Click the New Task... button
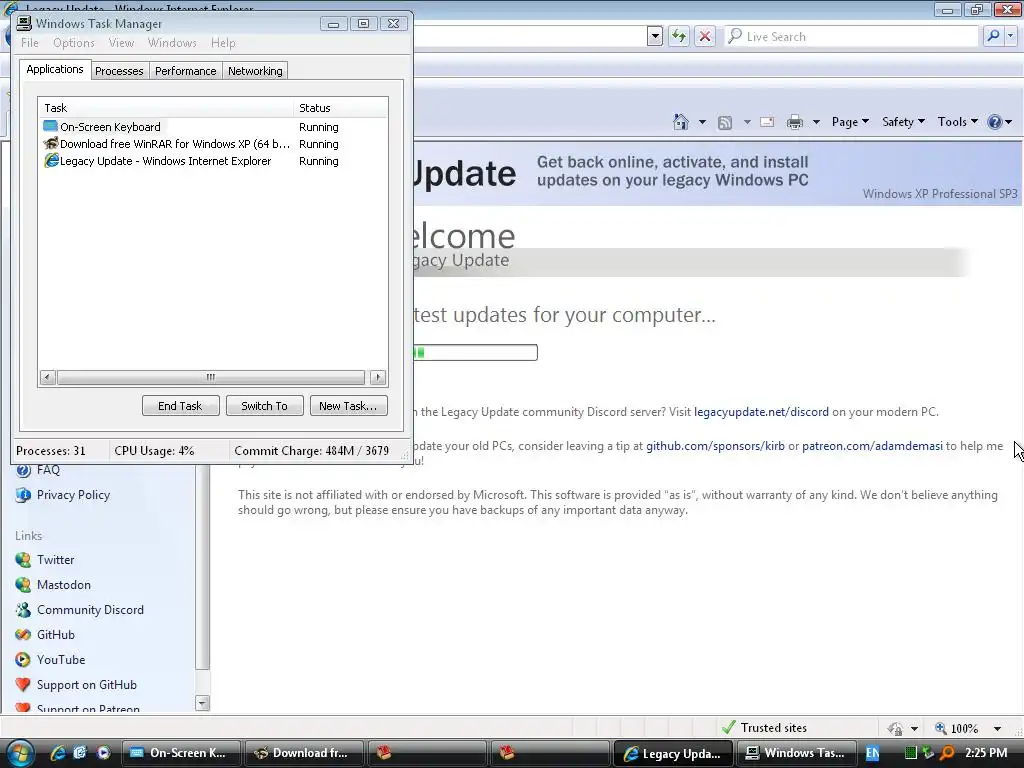Viewport: 1024px width, 768px height. pos(348,406)
